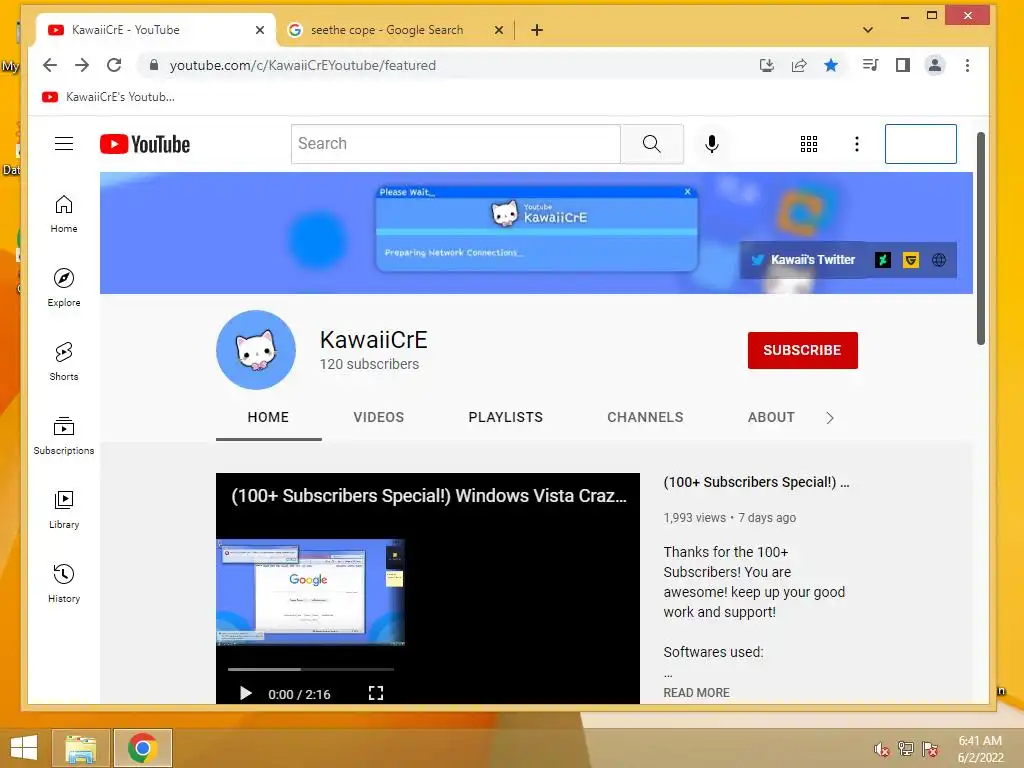Close the KawaiiCrE YouTube tab
The height and width of the screenshot is (768, 1024).
pos(260,30)
